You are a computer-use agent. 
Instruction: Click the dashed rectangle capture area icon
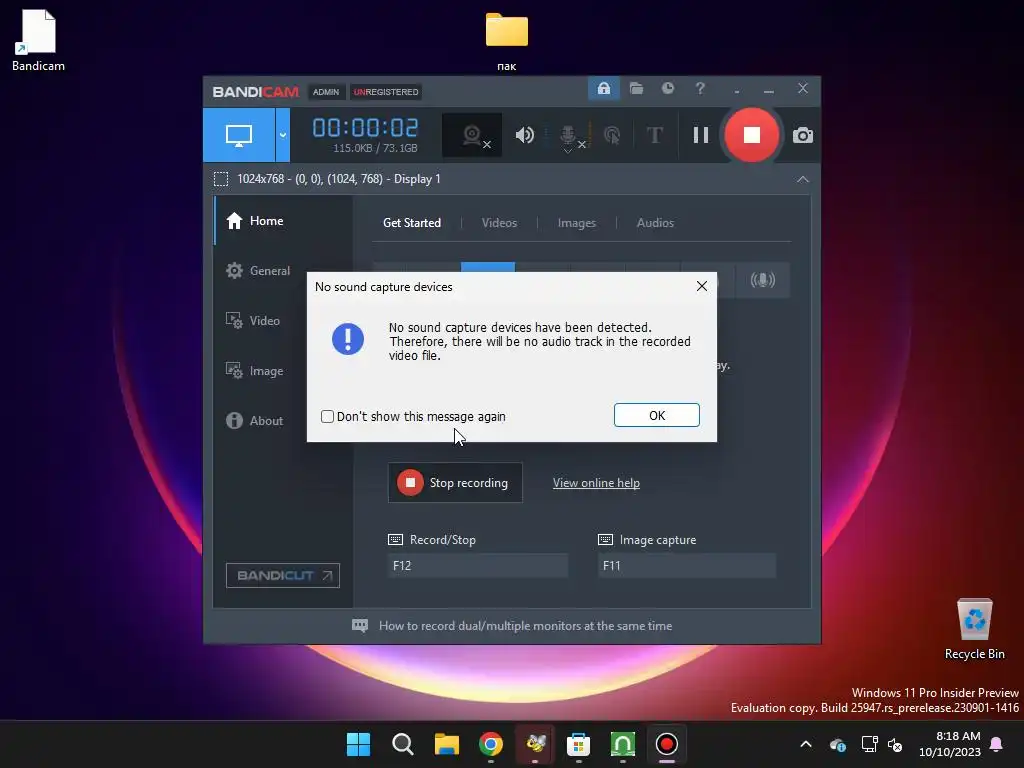(221, 179)
